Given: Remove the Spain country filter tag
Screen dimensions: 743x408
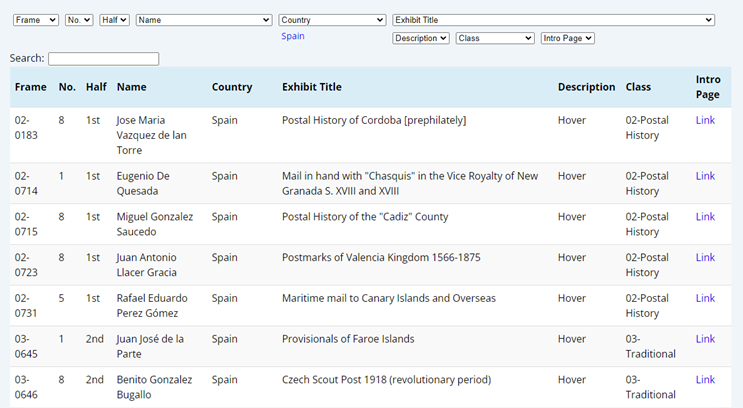Looking at the screenshot, I should coord(293,36).
